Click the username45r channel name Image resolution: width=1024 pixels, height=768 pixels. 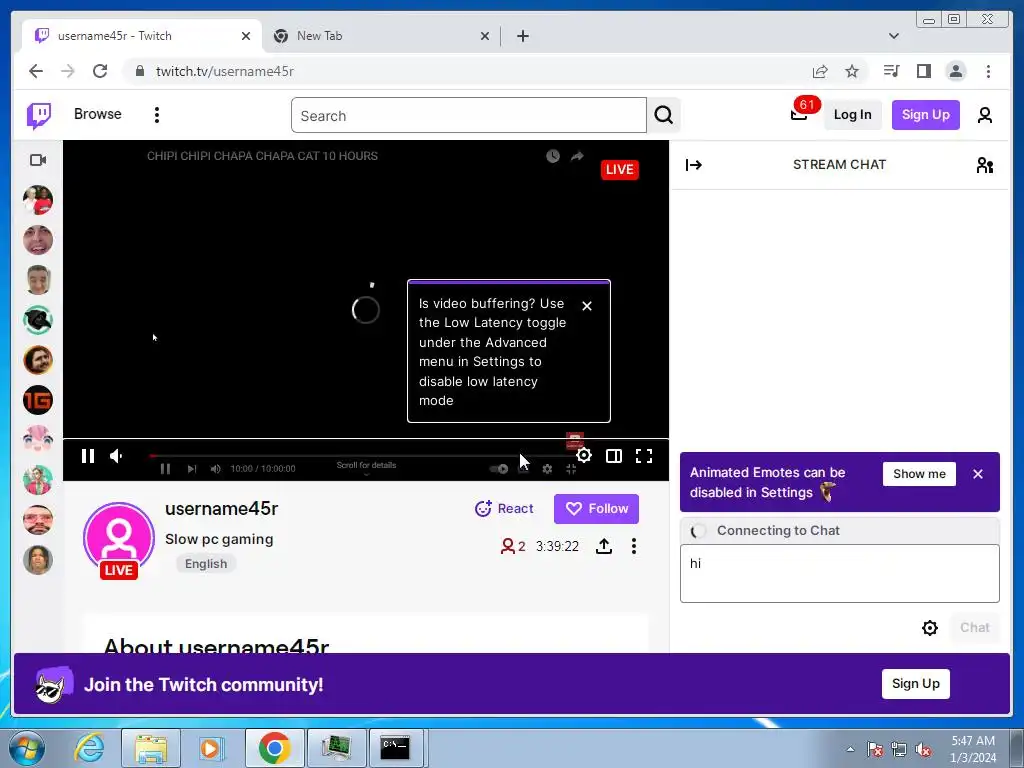(221, 509)
